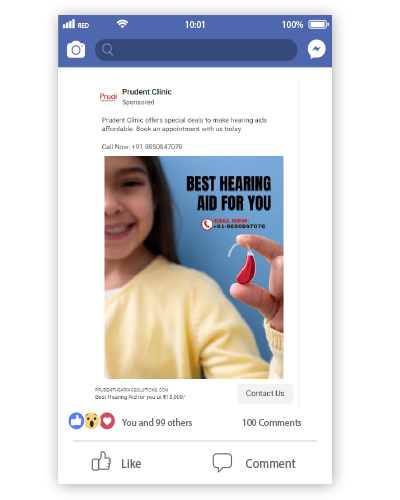Click the prudenthearingsolutions.com website link
The height and width of the screenshot is (500, 400).
131,390
